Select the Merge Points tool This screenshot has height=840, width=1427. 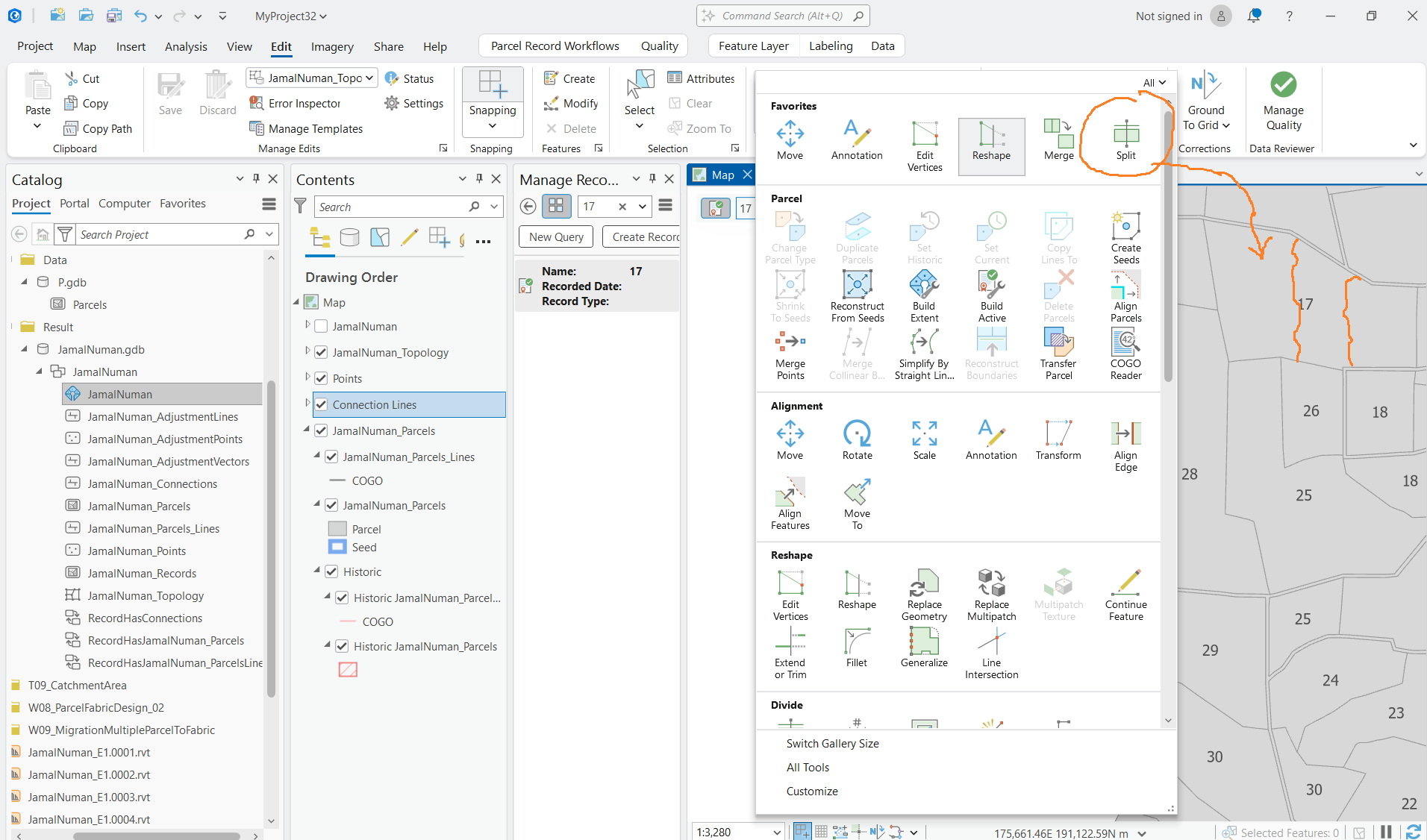(x=790, y=354)
